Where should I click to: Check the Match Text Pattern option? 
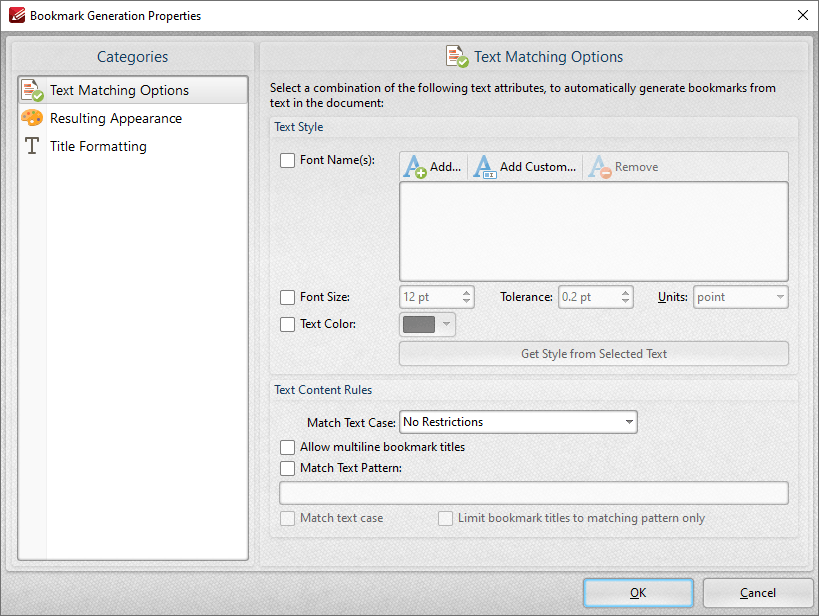[288, 468]
